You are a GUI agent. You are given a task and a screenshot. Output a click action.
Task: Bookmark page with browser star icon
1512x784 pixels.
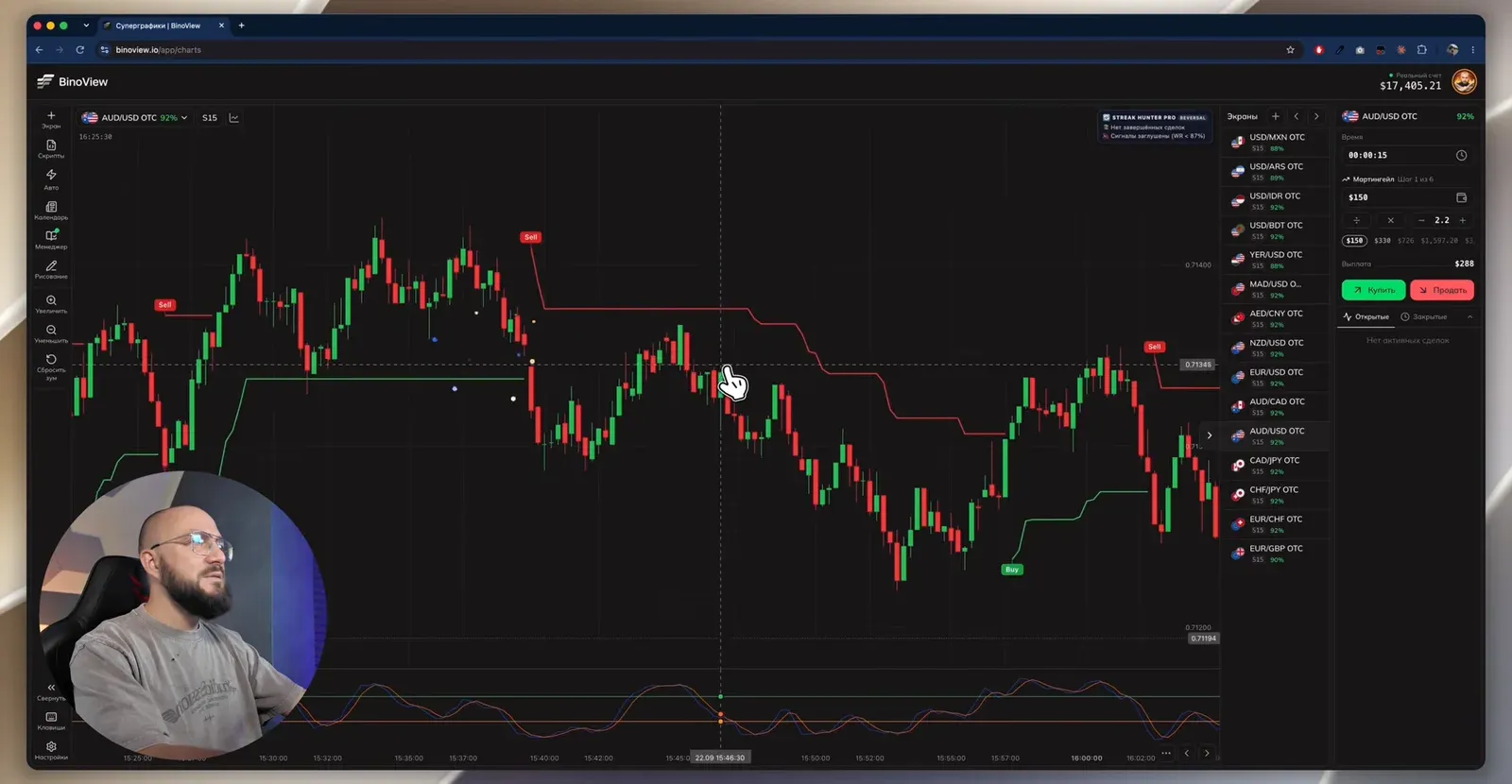pyautogui.click(x=1290, y=50)
